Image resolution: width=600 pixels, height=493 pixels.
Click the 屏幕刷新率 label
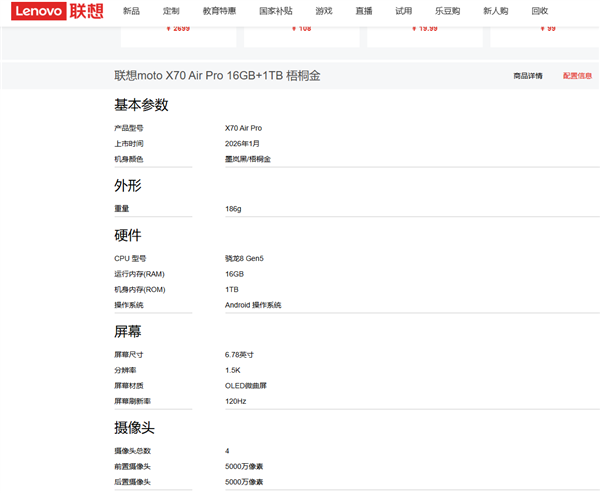click(x=132, y=401)
